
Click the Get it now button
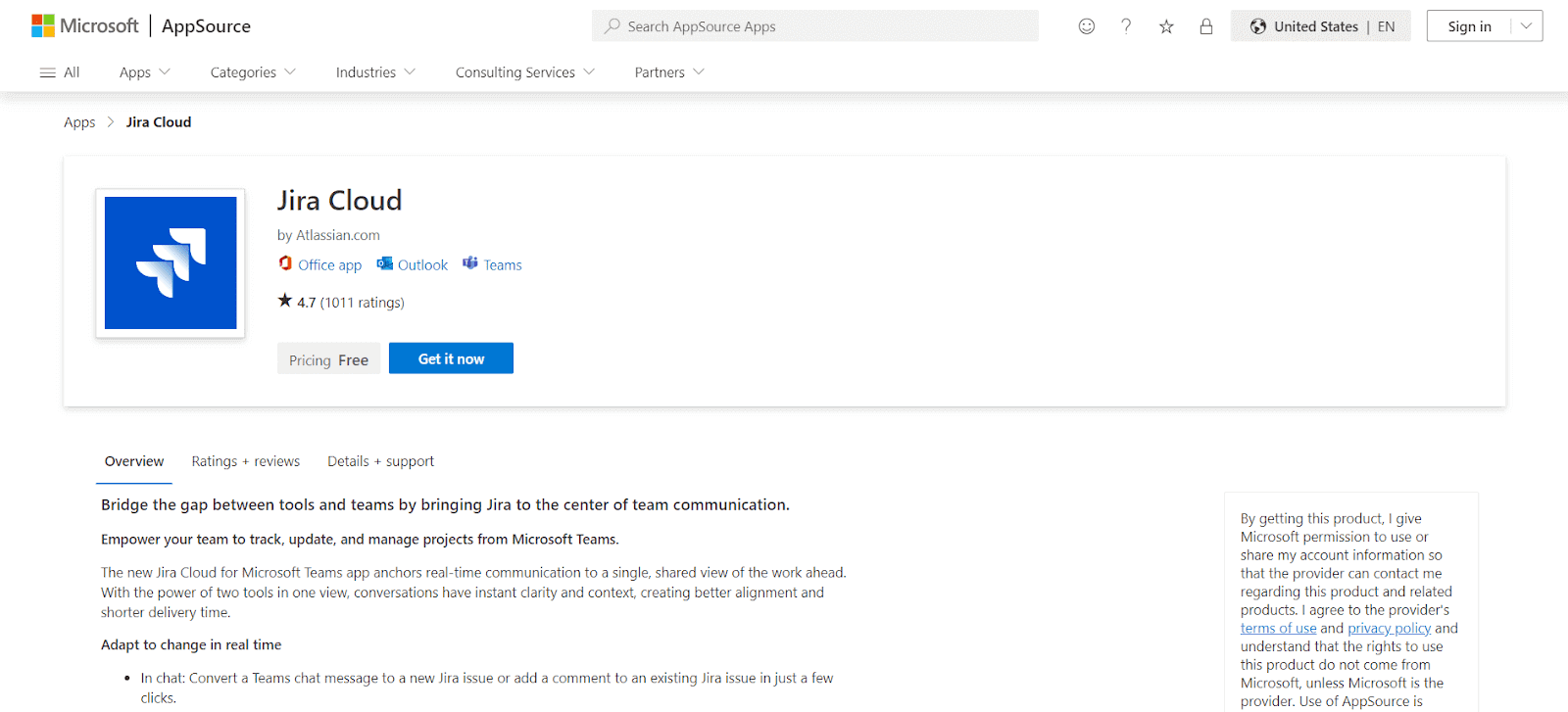[x=450, y=357]
